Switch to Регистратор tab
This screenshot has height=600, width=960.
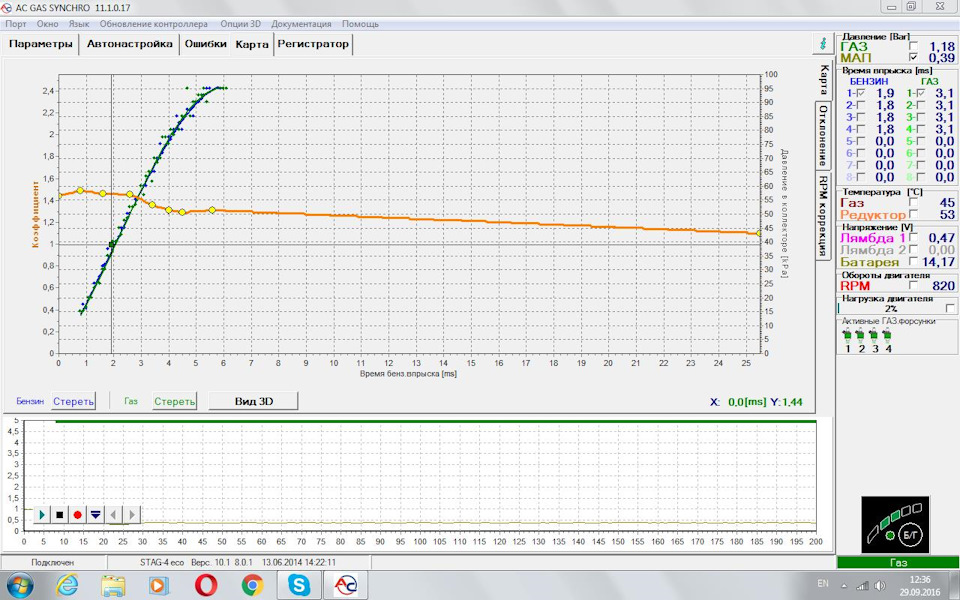[313, 44]
